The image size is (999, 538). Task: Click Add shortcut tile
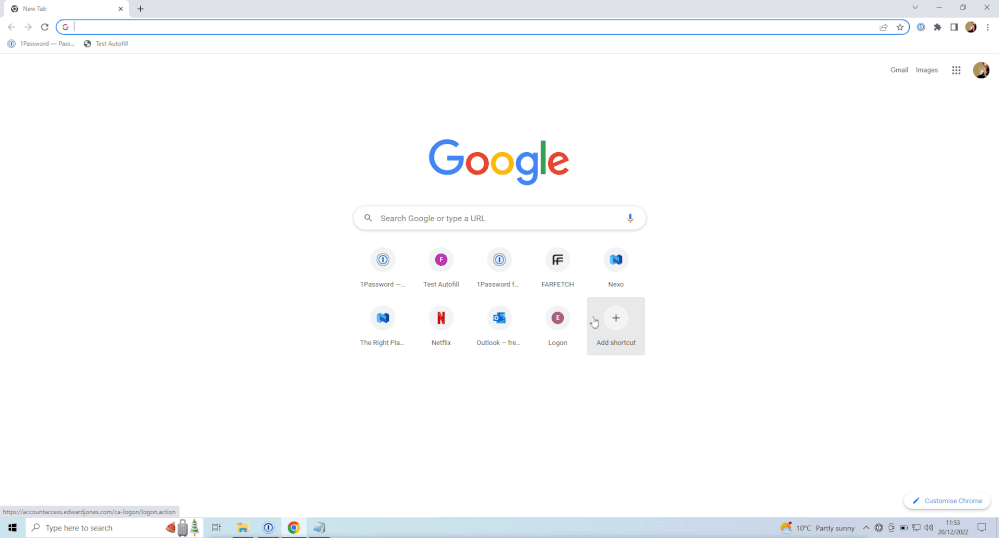coord(616,326)
